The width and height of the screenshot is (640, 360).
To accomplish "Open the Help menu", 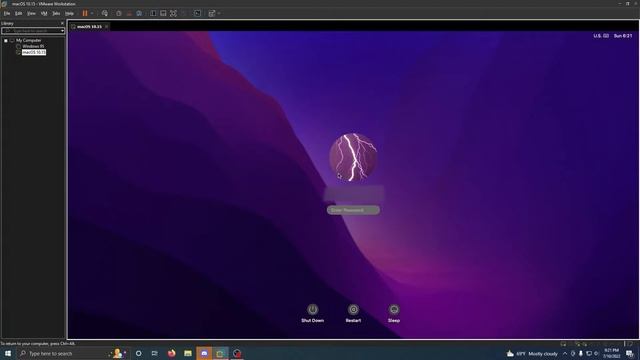I will click(x=69, y=13).
